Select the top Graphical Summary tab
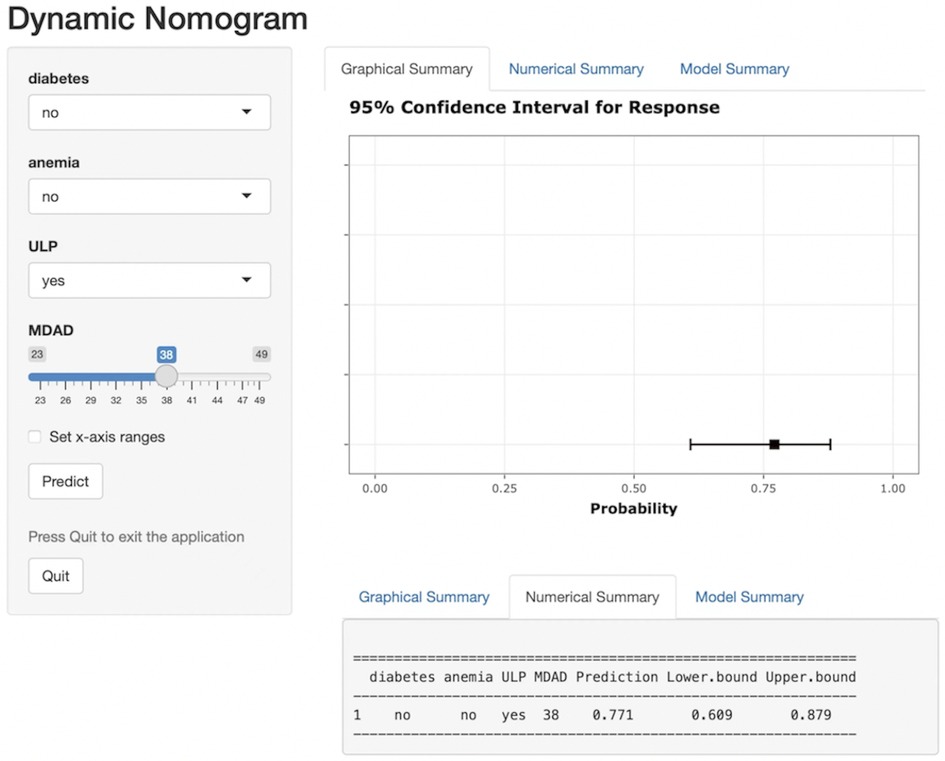This screenshot has height=761, width=945. [x=406, y=69]
